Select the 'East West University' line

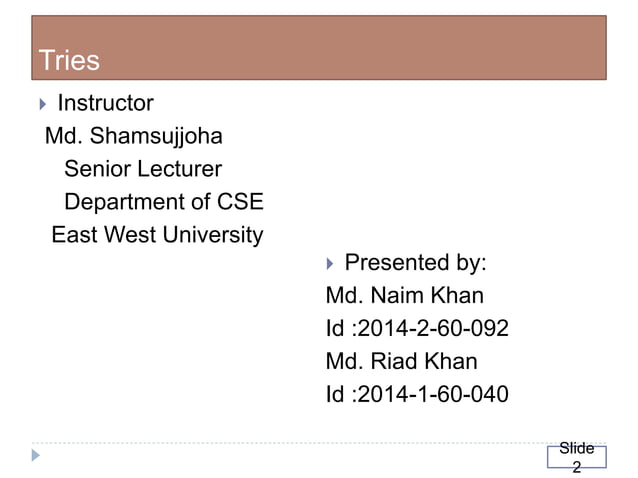point(157,235)
